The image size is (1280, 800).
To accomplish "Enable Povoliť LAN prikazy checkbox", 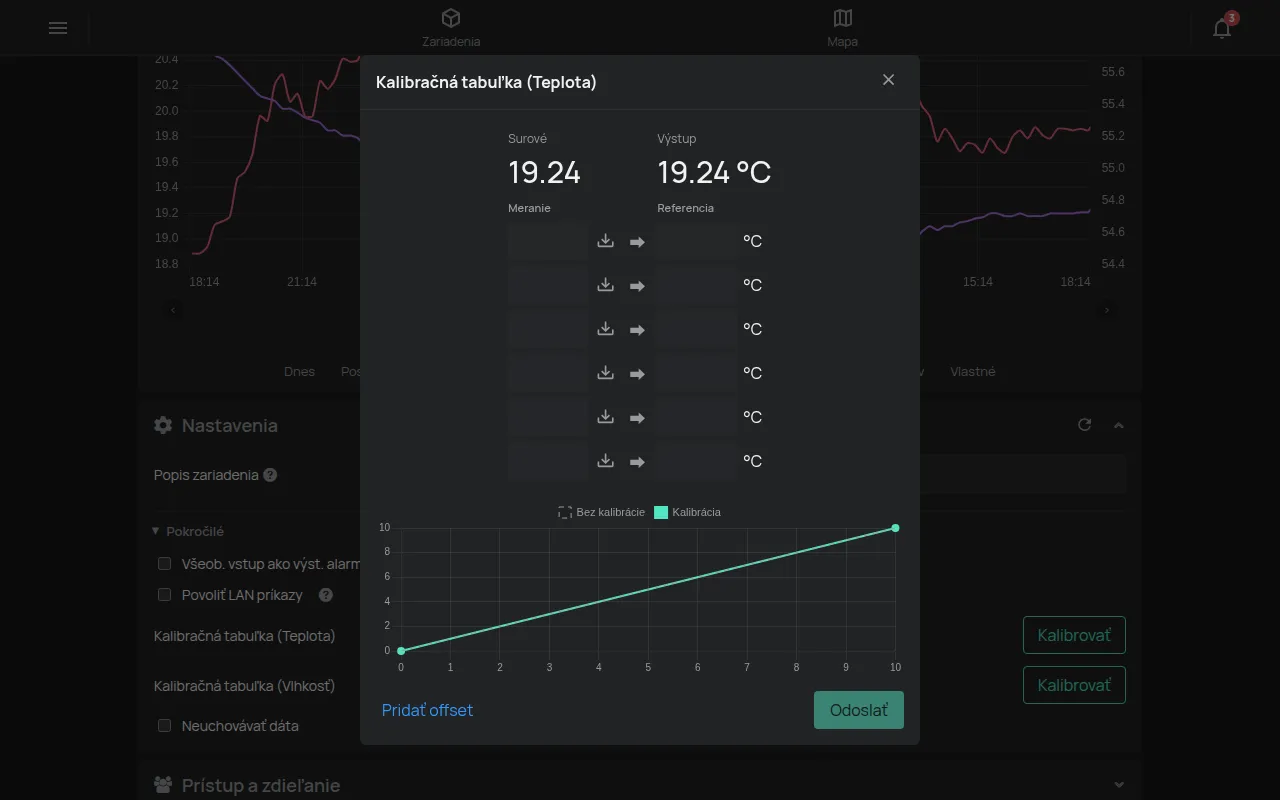I will pyautogui.click(x=165, y=595).
